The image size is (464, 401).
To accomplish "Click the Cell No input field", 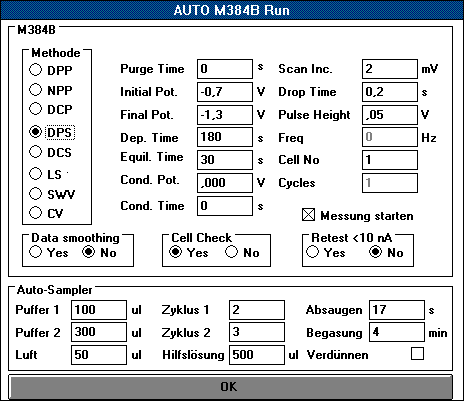I will click(x=390, y=160).
